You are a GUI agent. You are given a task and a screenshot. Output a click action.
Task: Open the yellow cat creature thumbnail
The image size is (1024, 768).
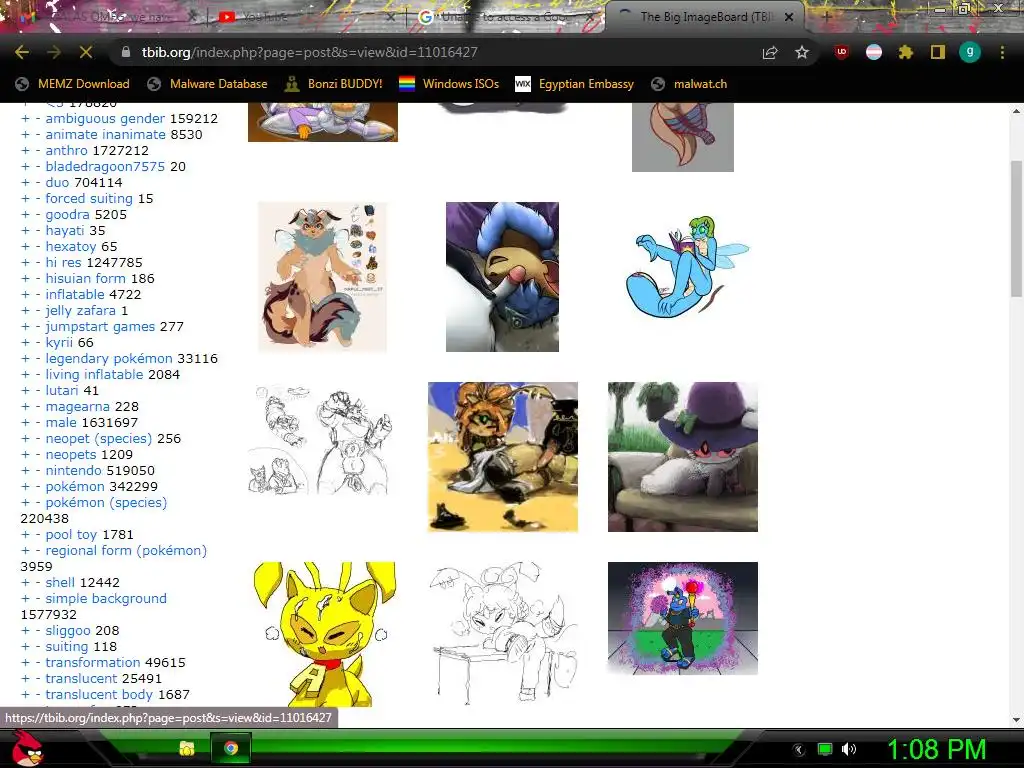click(x=324, y=634)
